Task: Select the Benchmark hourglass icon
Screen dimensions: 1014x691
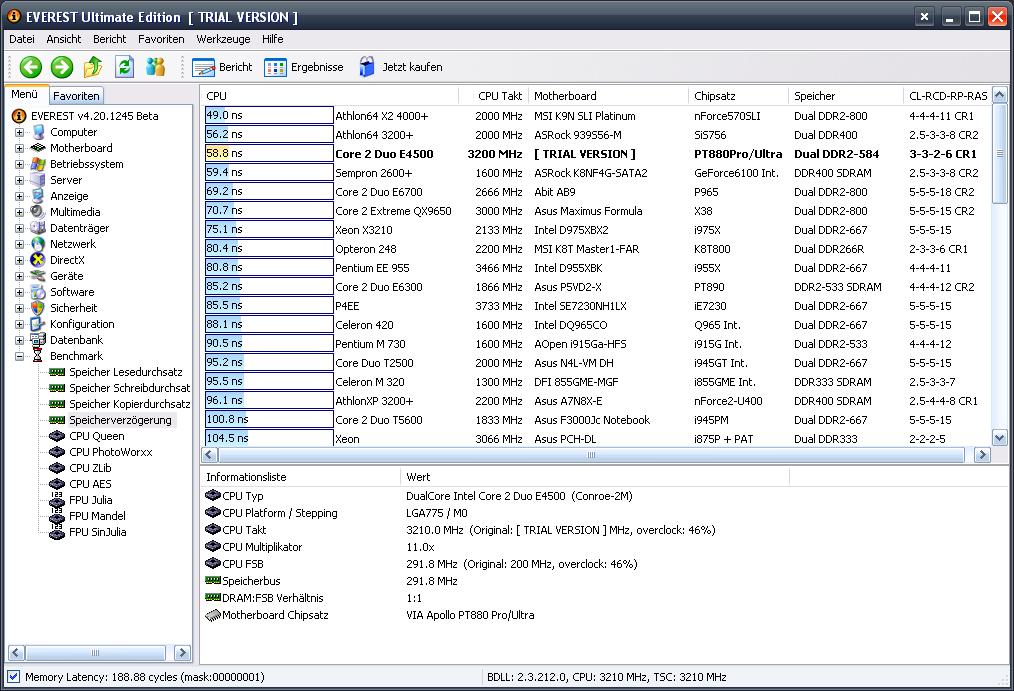Action: [39, 356]
